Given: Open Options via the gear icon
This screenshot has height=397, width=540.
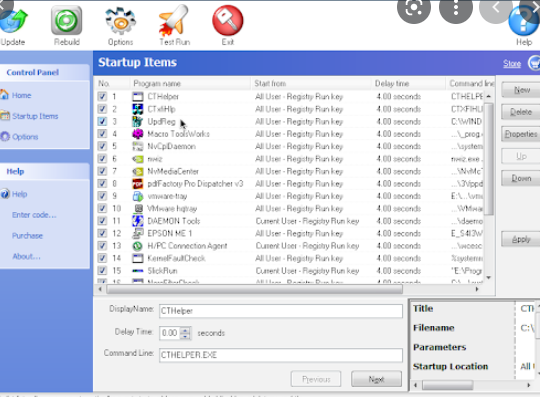Looking at the screenshot, I should 121,21.
